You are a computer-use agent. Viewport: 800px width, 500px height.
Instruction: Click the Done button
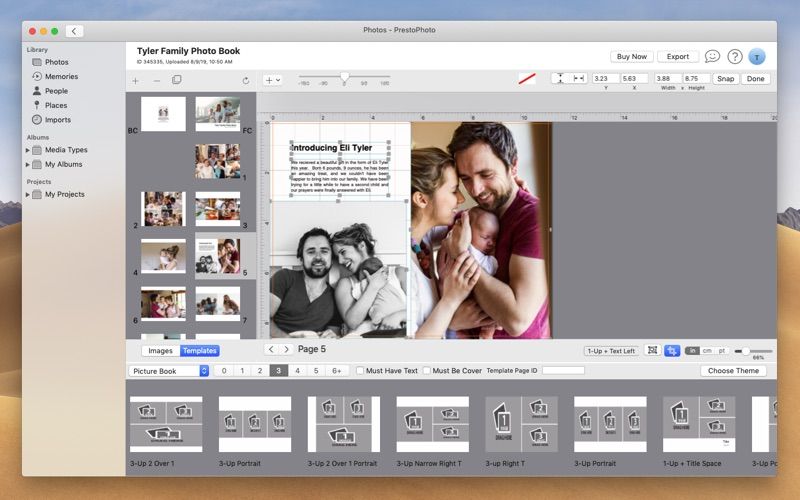click(756, 79)
